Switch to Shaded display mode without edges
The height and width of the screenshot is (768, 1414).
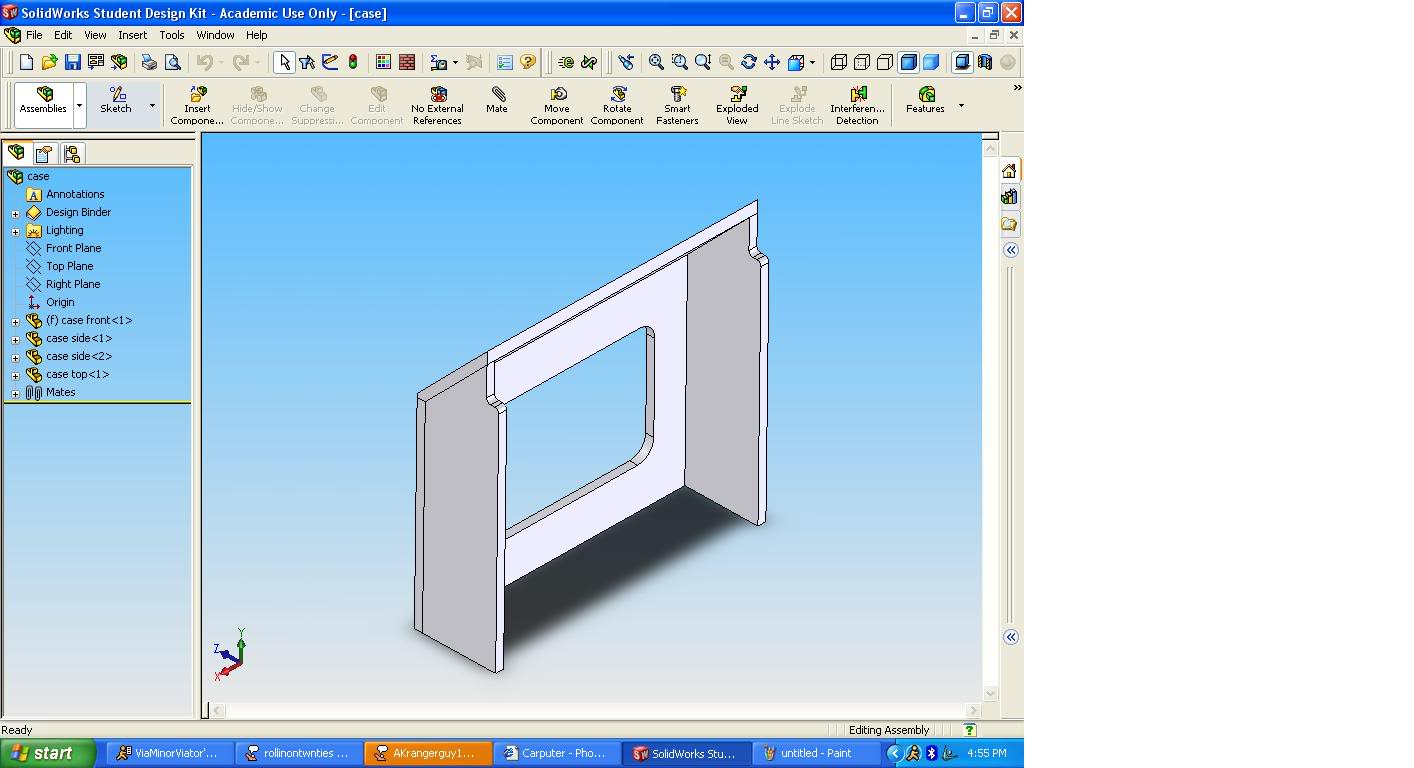[929, 62]
